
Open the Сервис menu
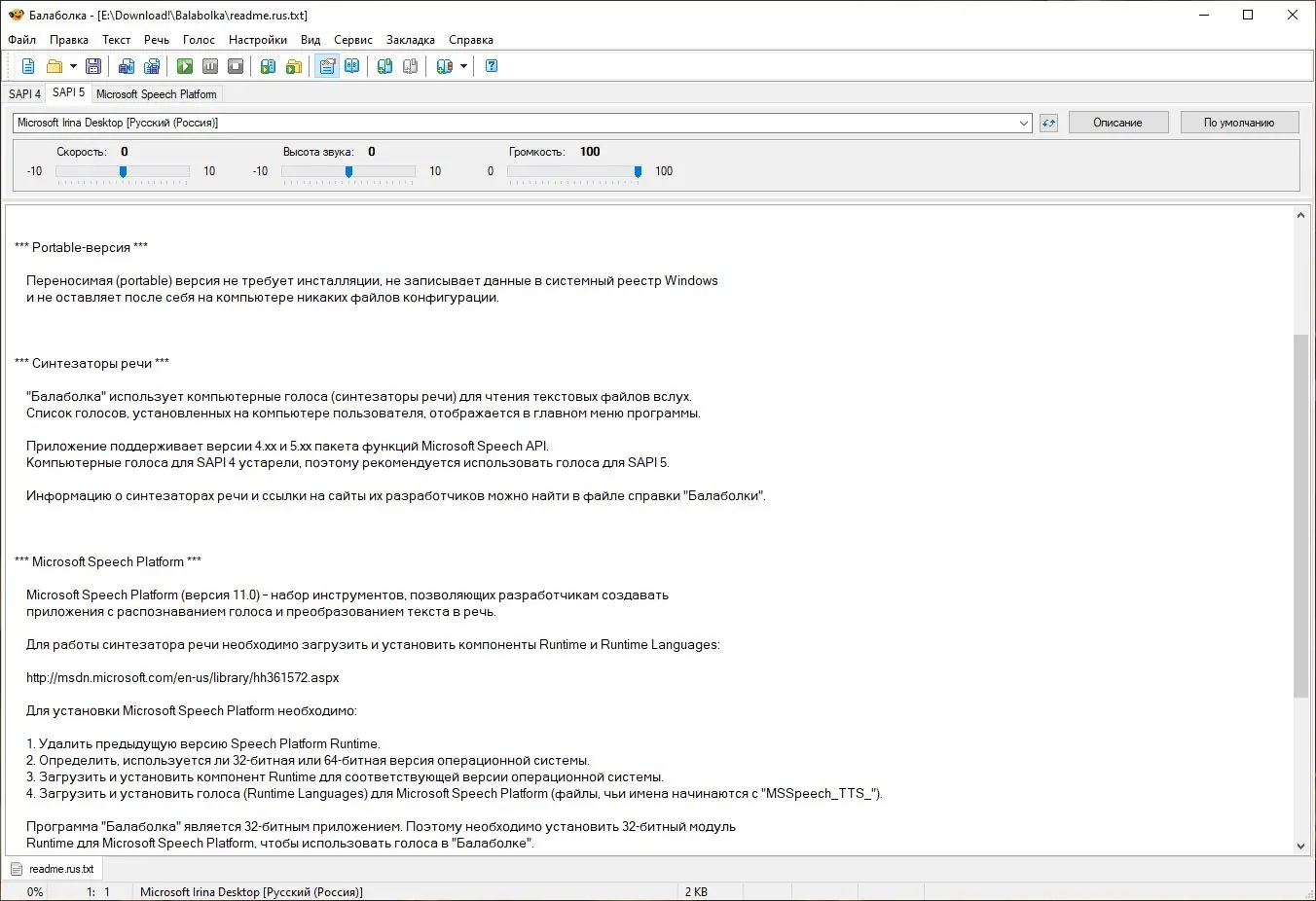353,40
